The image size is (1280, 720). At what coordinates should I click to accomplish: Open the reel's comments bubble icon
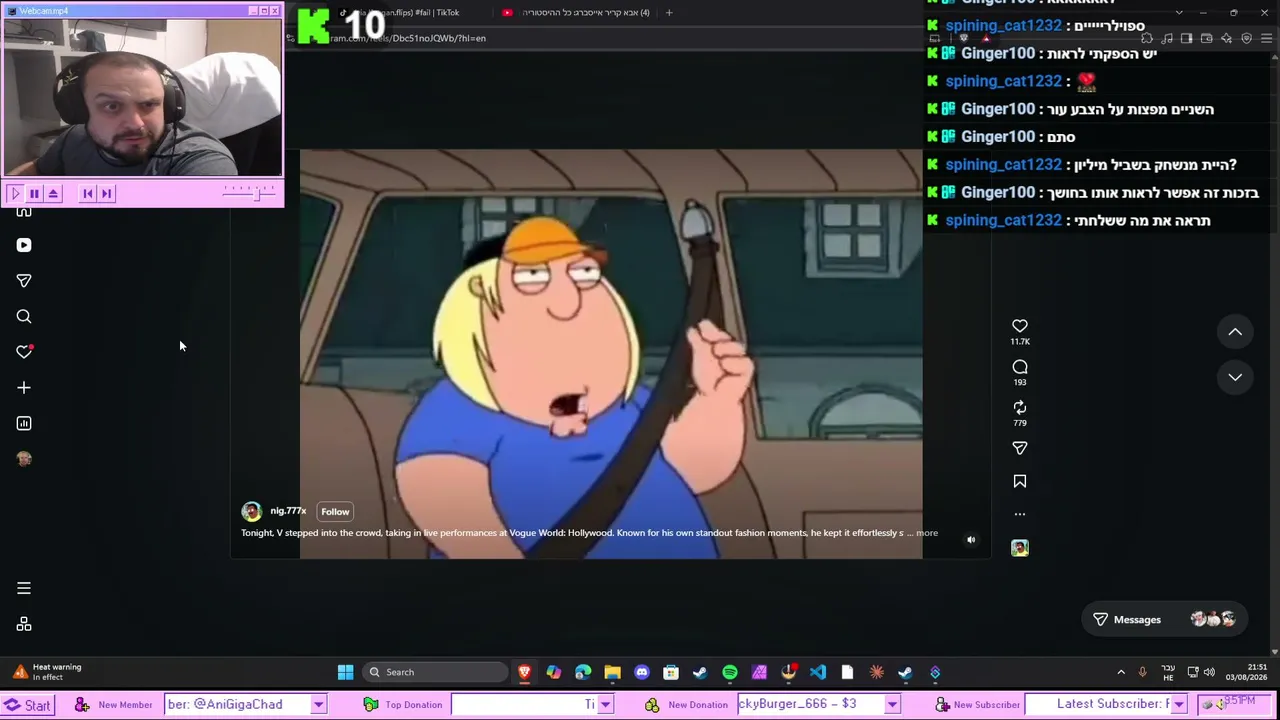click(x=1020, y=367)
